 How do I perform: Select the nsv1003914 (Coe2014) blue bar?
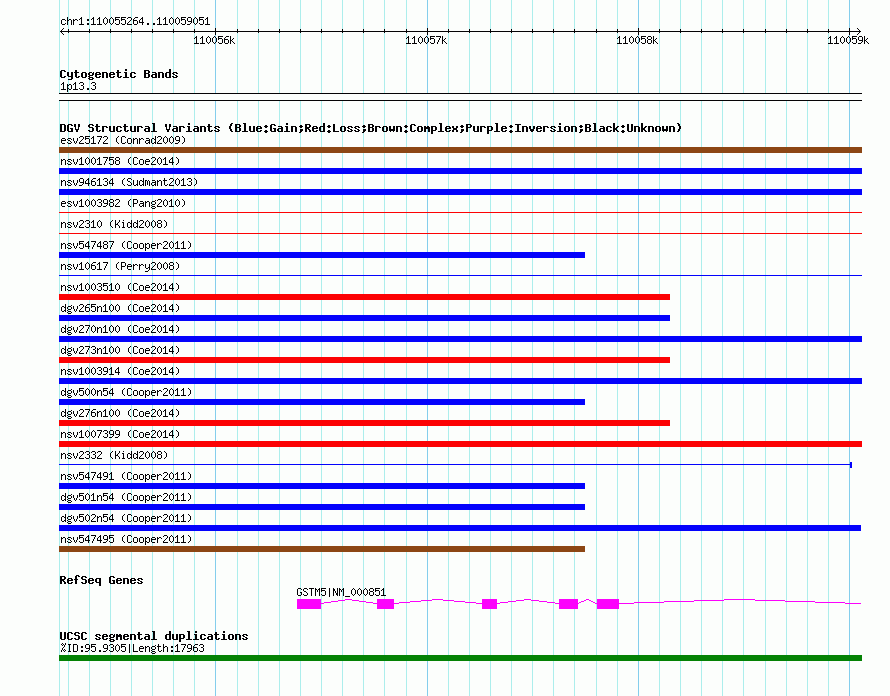[x=460, y=381]
